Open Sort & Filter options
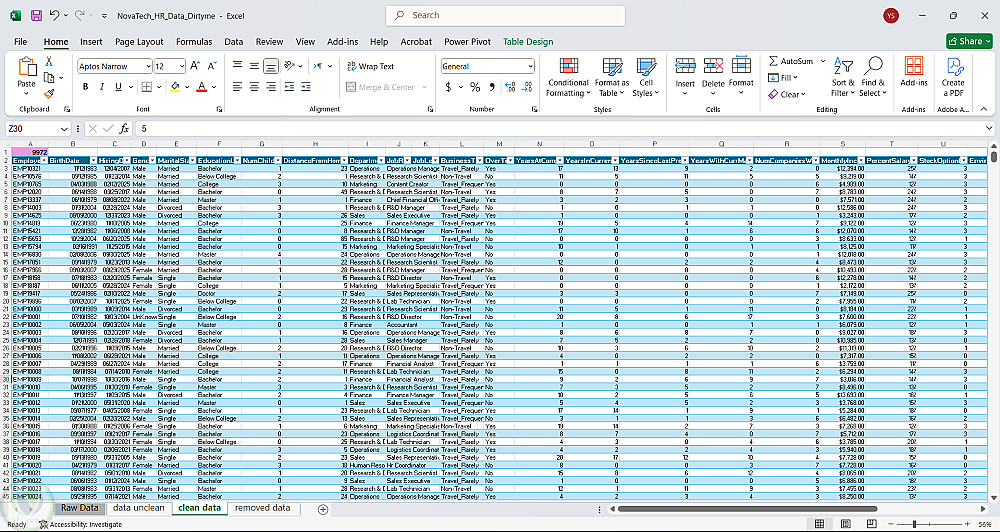 (x=842, y=78)
